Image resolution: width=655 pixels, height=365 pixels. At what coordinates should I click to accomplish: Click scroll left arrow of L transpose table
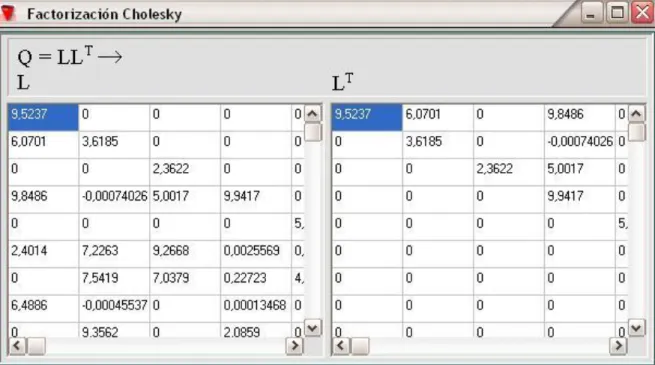[x=341, y=346]
